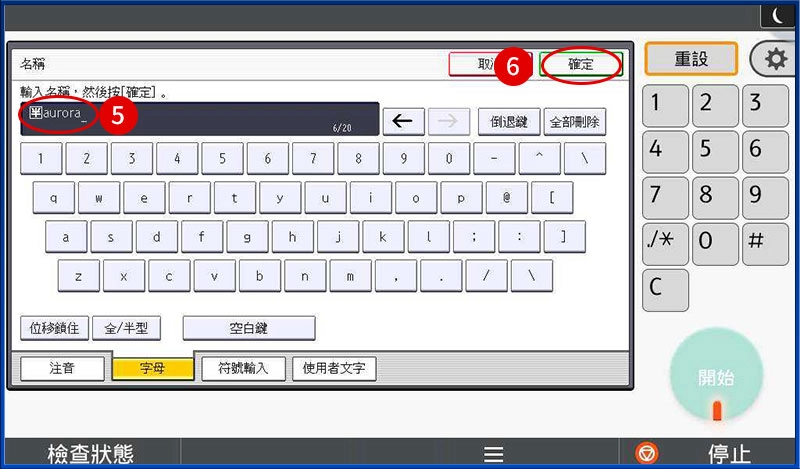Image resolution: width=800 pixels, height=469 pixels.
Task: Tap the on-screen keyboard key q
Action: coord(54,198)
